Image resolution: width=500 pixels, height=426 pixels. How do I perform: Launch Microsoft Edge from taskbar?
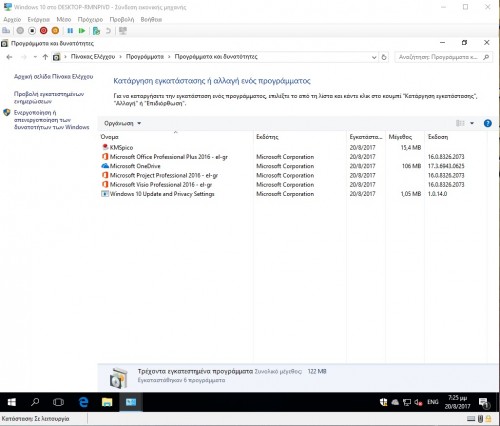pos(83,402)
